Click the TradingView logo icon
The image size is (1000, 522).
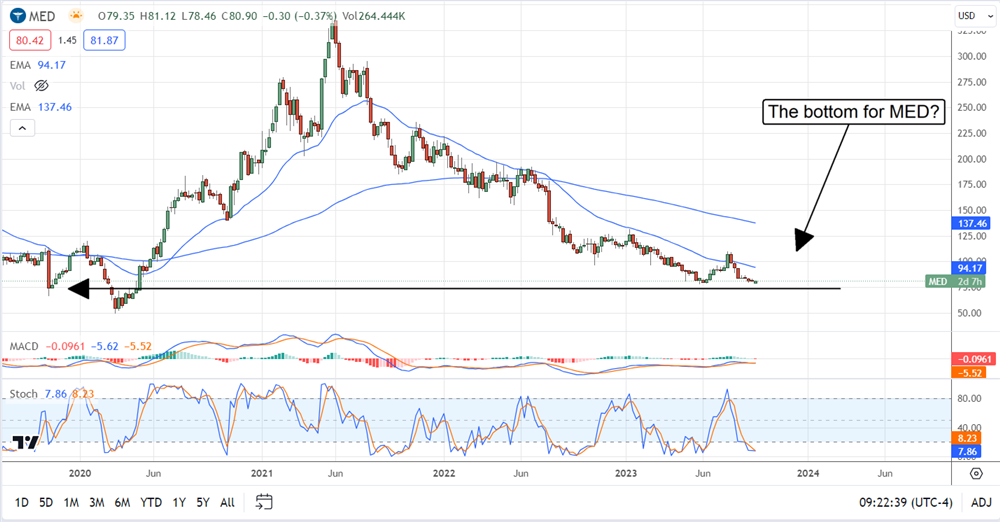coord(25,443)
